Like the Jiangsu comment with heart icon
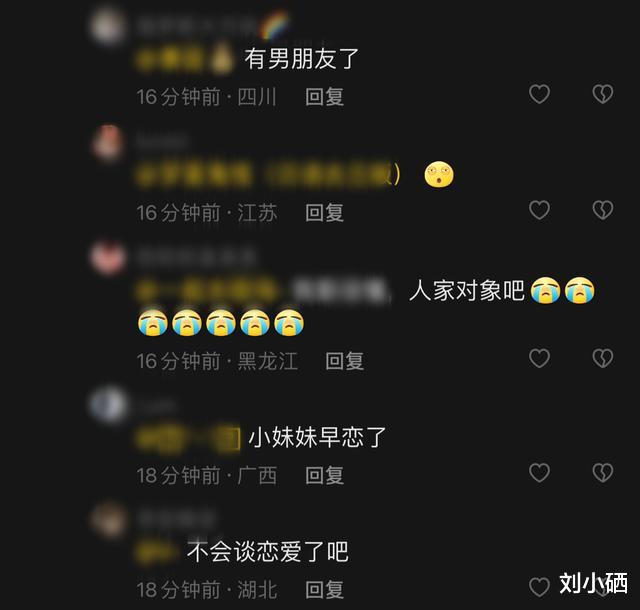Viewport: 640px width, 610px height. click(539, 210)
